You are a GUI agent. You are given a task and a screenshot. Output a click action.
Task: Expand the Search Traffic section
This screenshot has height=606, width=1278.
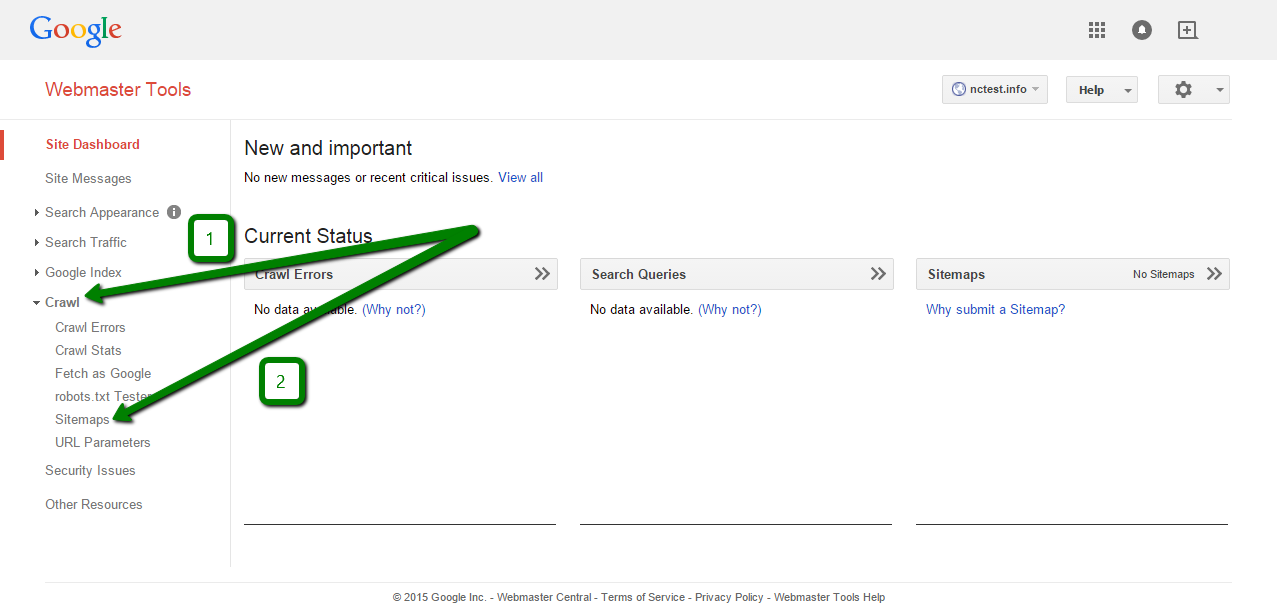tap(85, 242)
